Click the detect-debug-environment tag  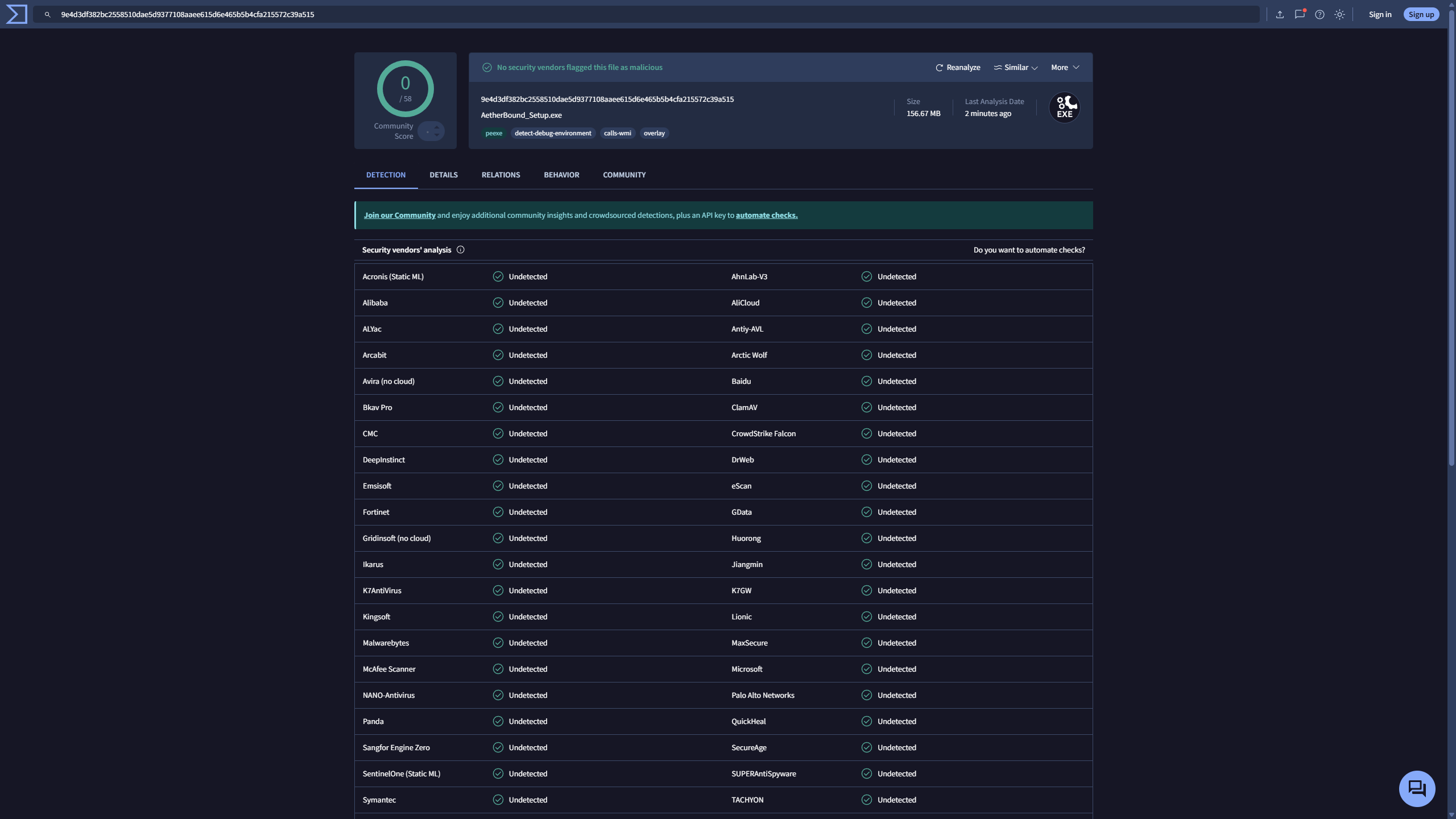[552, 133]
